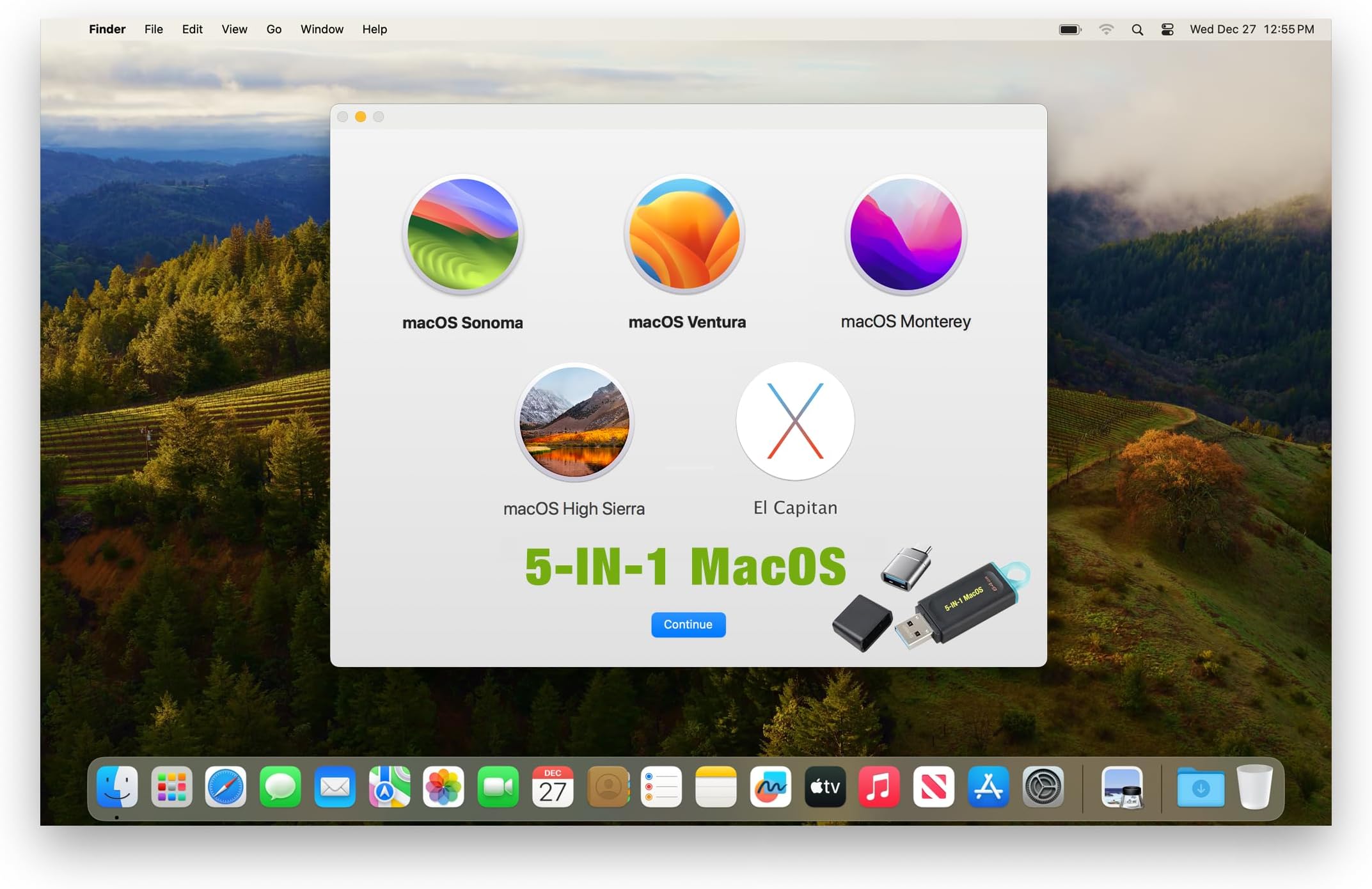Image resolution: width=1372 pixels, height=889 pixels.
Task: Click the El Capitan label
Action: [795, 507]
